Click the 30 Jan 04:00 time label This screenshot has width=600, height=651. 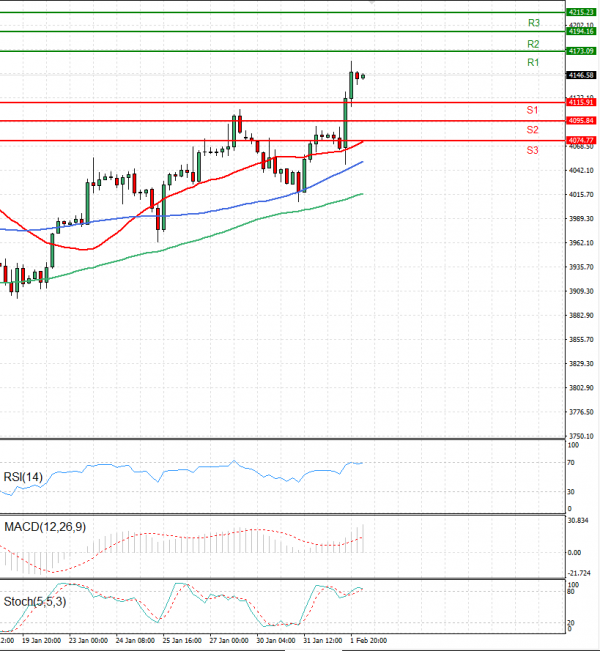(276, 641)
